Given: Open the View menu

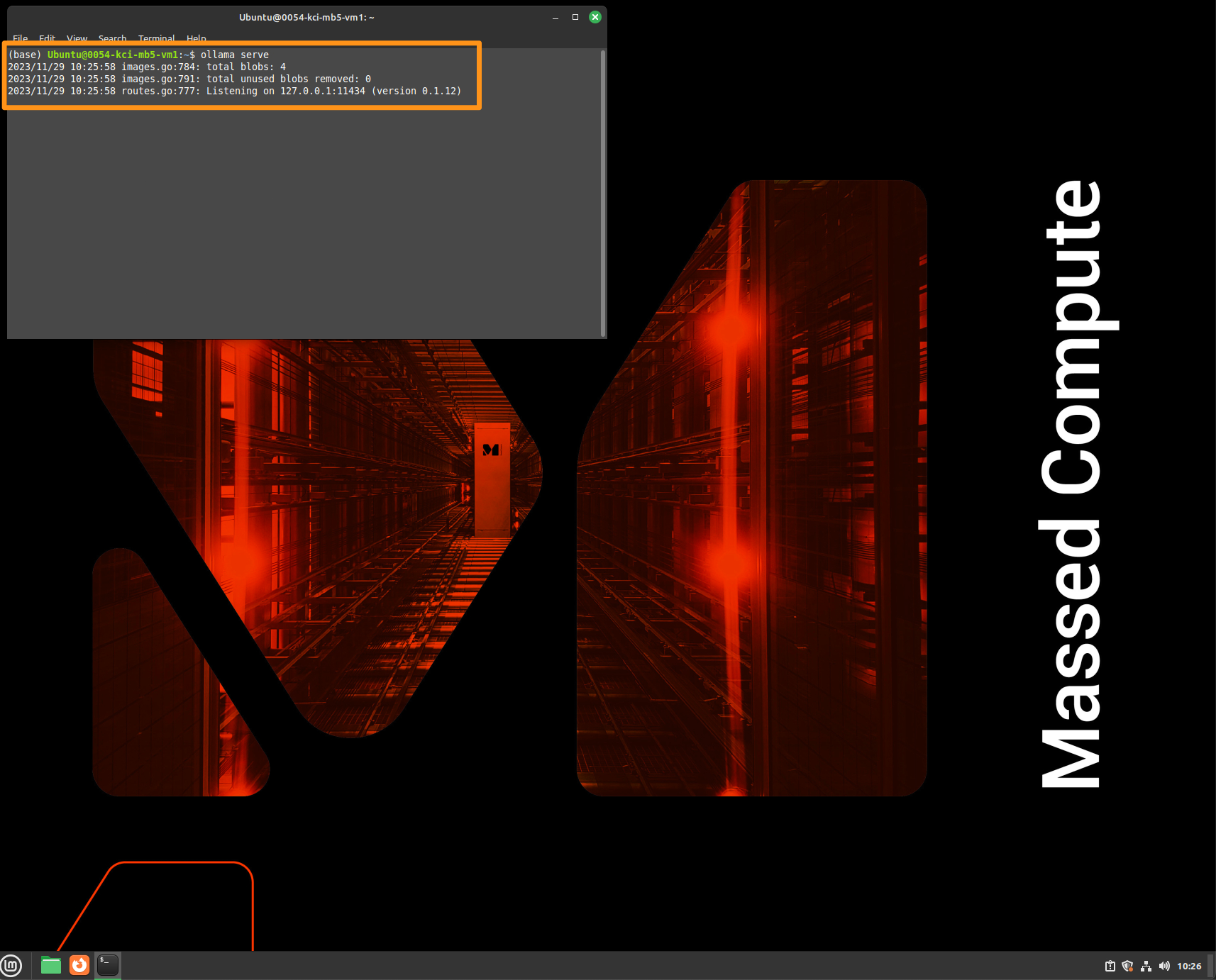Looking at the screenshot, I should pos(77,38).
